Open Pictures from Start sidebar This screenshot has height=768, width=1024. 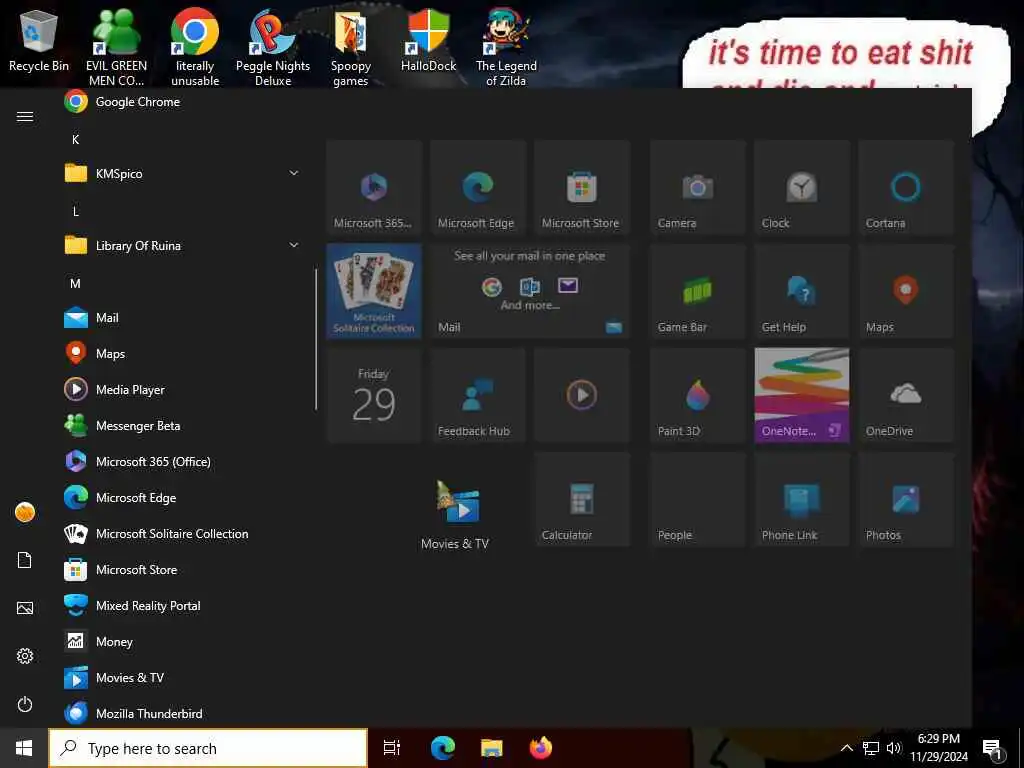pos(25,608)
